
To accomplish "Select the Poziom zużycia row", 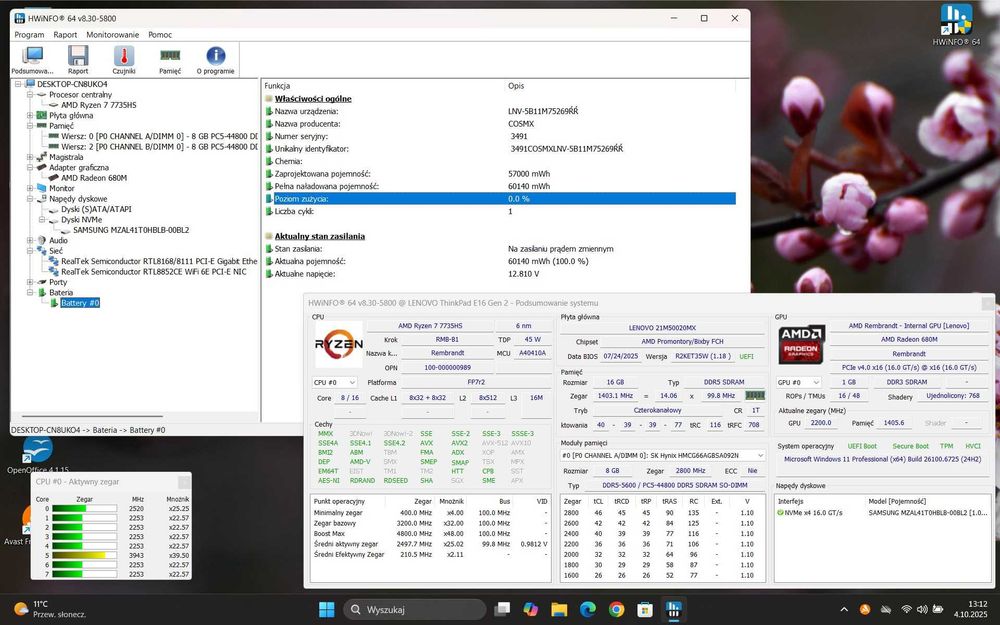I will point(500,198).
